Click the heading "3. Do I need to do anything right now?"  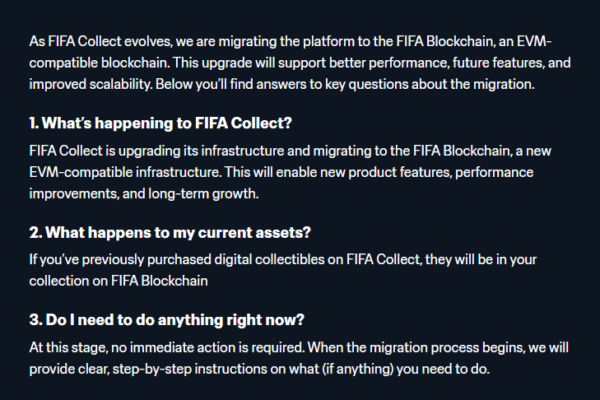(x=167, y=320)
